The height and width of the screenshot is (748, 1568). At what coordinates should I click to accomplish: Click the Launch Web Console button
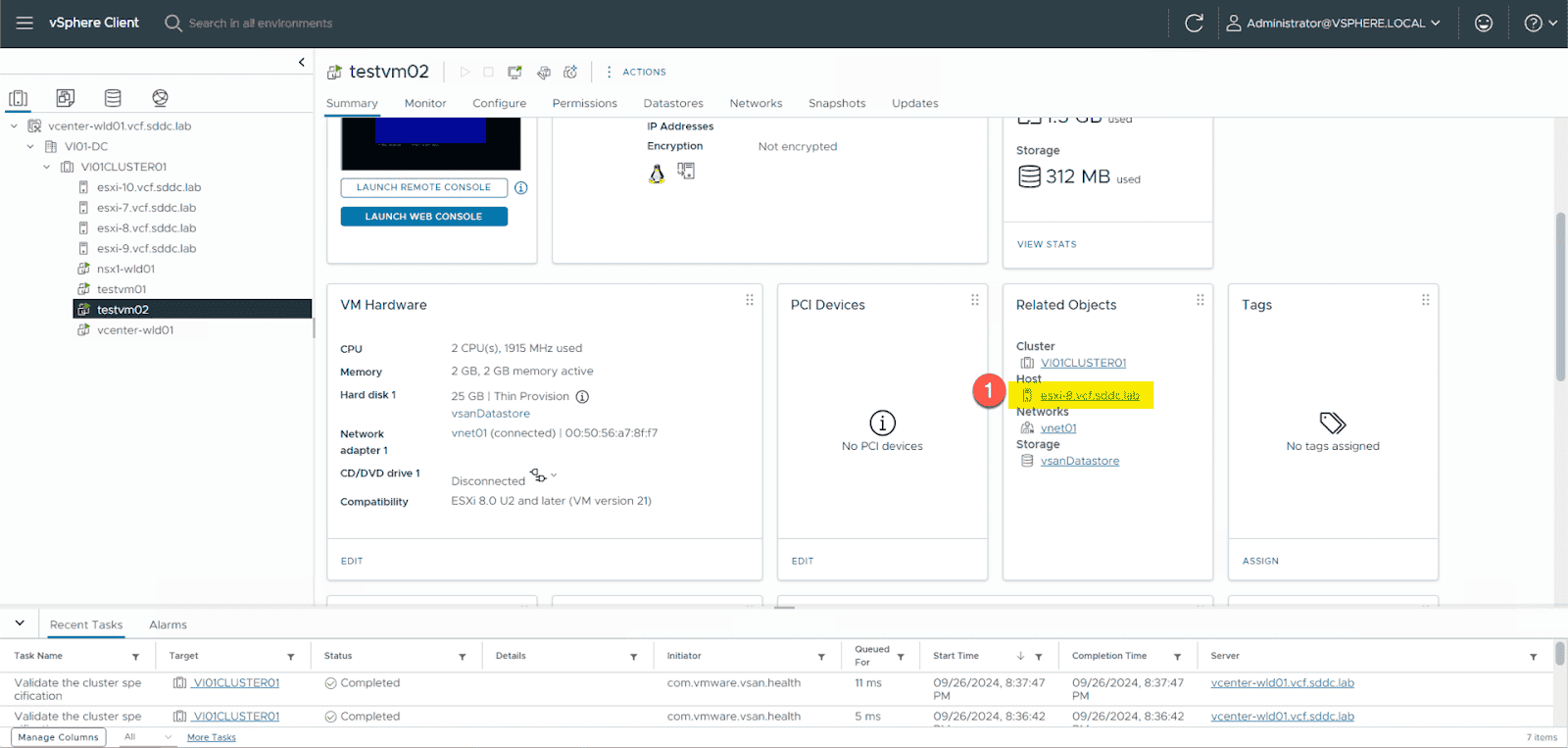(x=423, y=217)
